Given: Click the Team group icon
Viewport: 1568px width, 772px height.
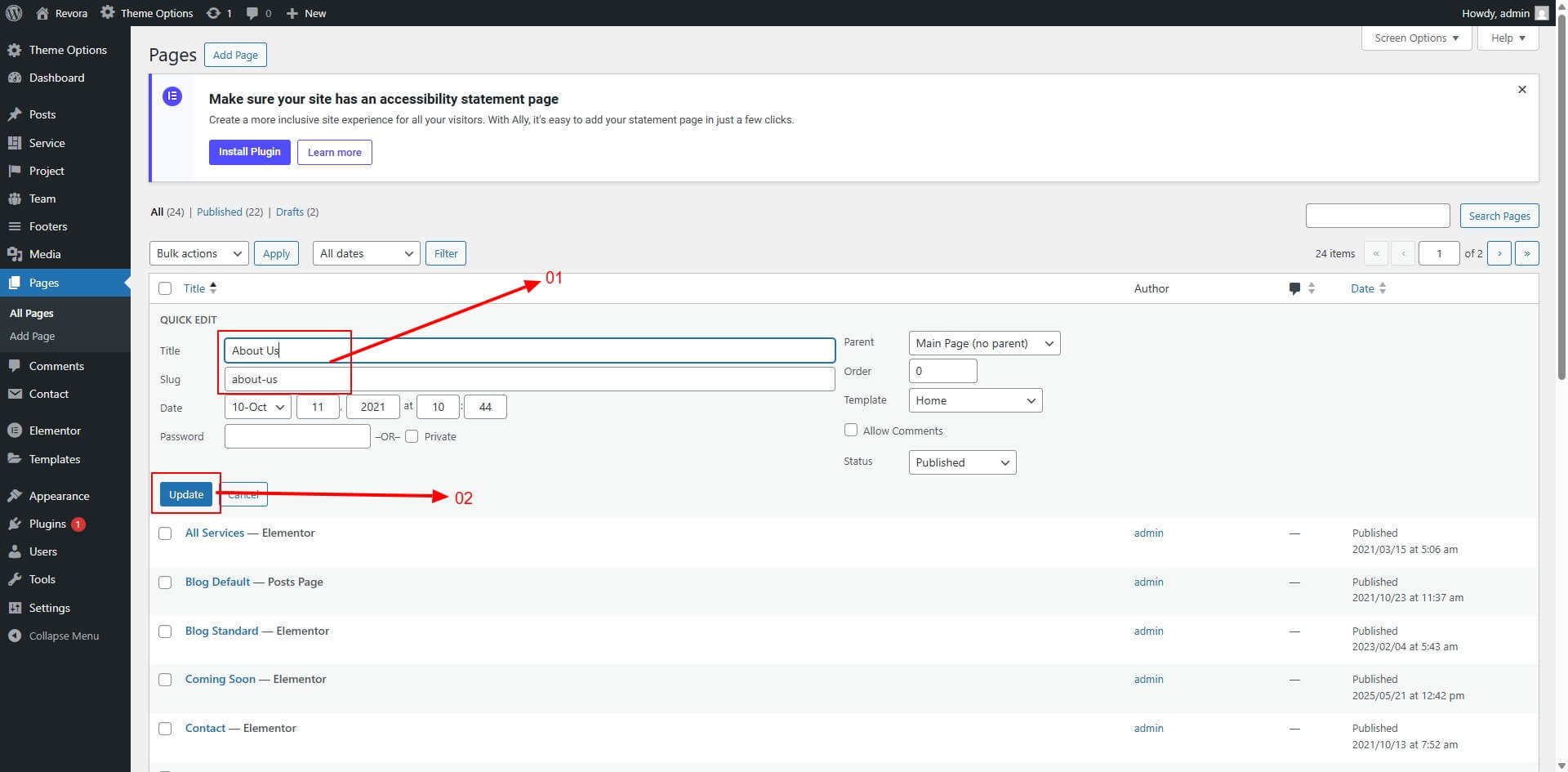Looking at the screenshot, I should [x=14, y=199].
